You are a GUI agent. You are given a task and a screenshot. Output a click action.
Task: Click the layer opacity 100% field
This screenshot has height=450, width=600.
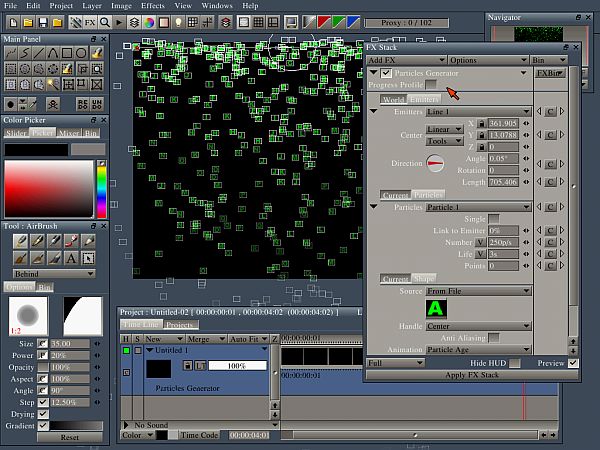point(237,366)
